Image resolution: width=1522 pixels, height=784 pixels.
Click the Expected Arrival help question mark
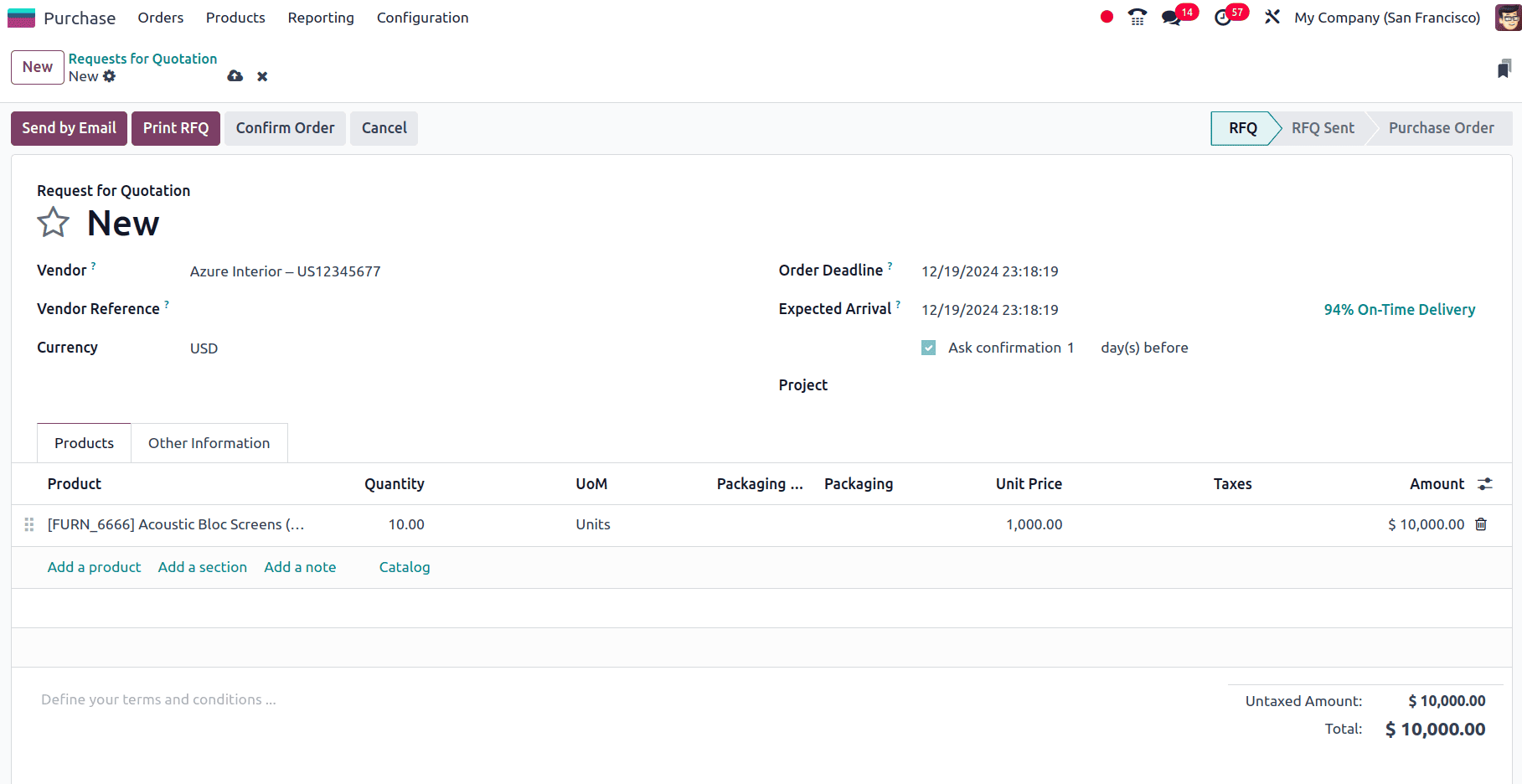pos(898,304)
